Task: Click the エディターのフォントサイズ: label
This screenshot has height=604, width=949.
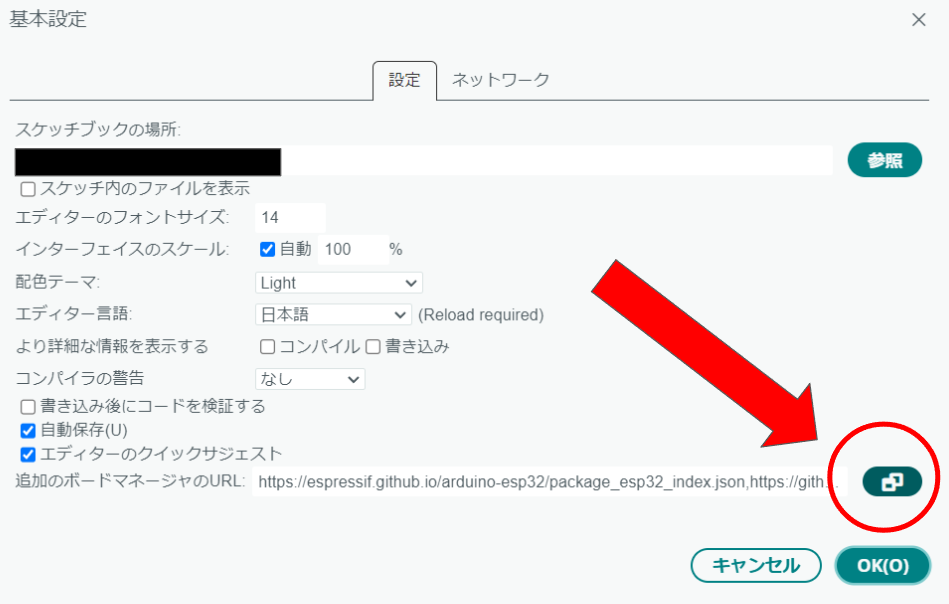Action: (122, 217)
